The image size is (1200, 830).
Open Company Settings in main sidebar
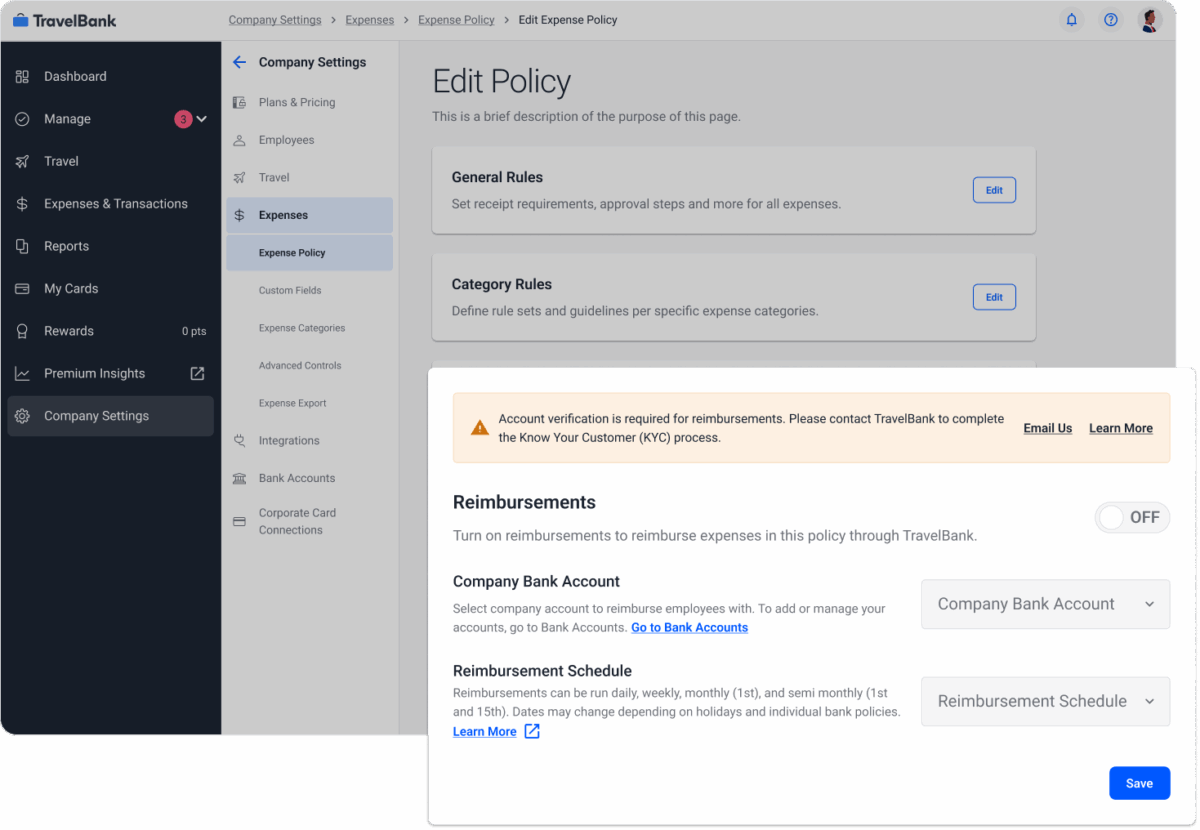click(110, 416)
